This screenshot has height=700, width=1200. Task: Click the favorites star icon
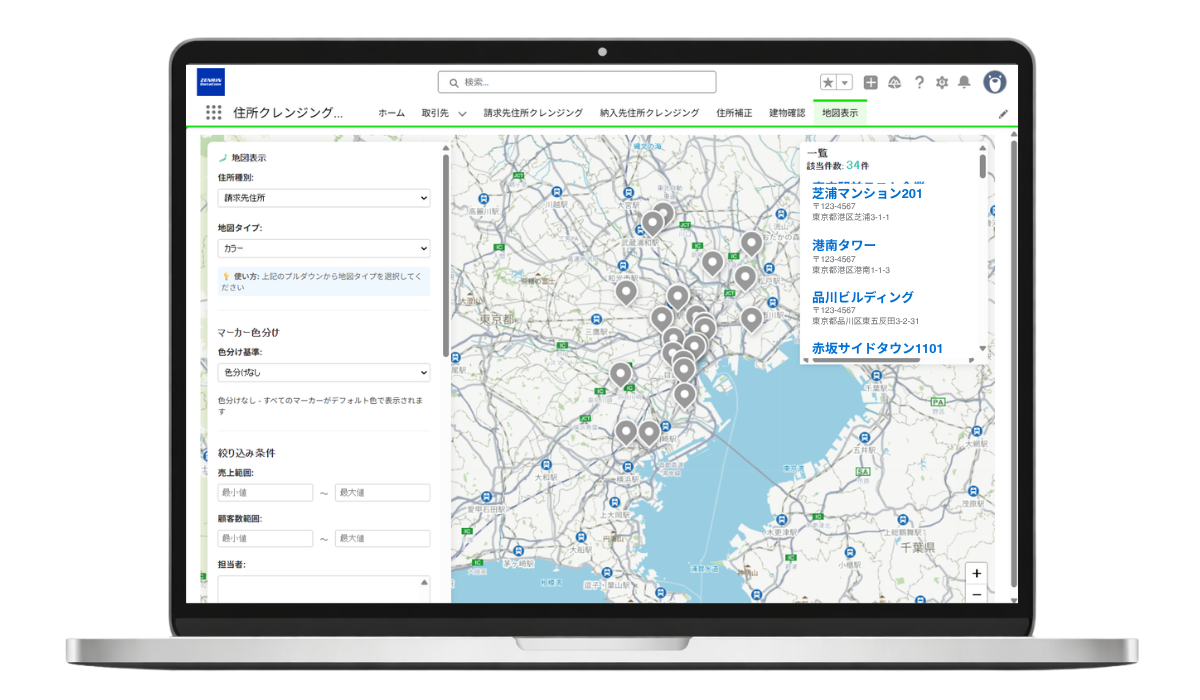pos(828,82)
